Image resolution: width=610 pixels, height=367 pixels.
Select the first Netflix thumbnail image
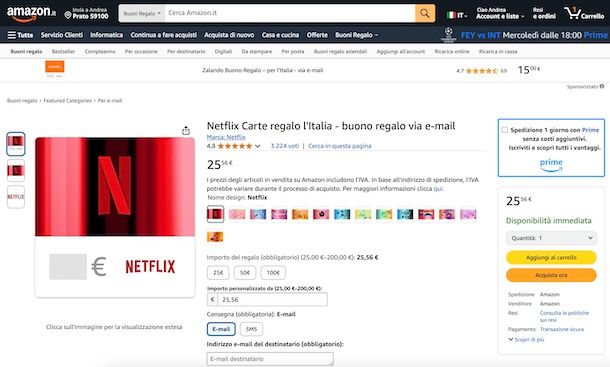16,144
